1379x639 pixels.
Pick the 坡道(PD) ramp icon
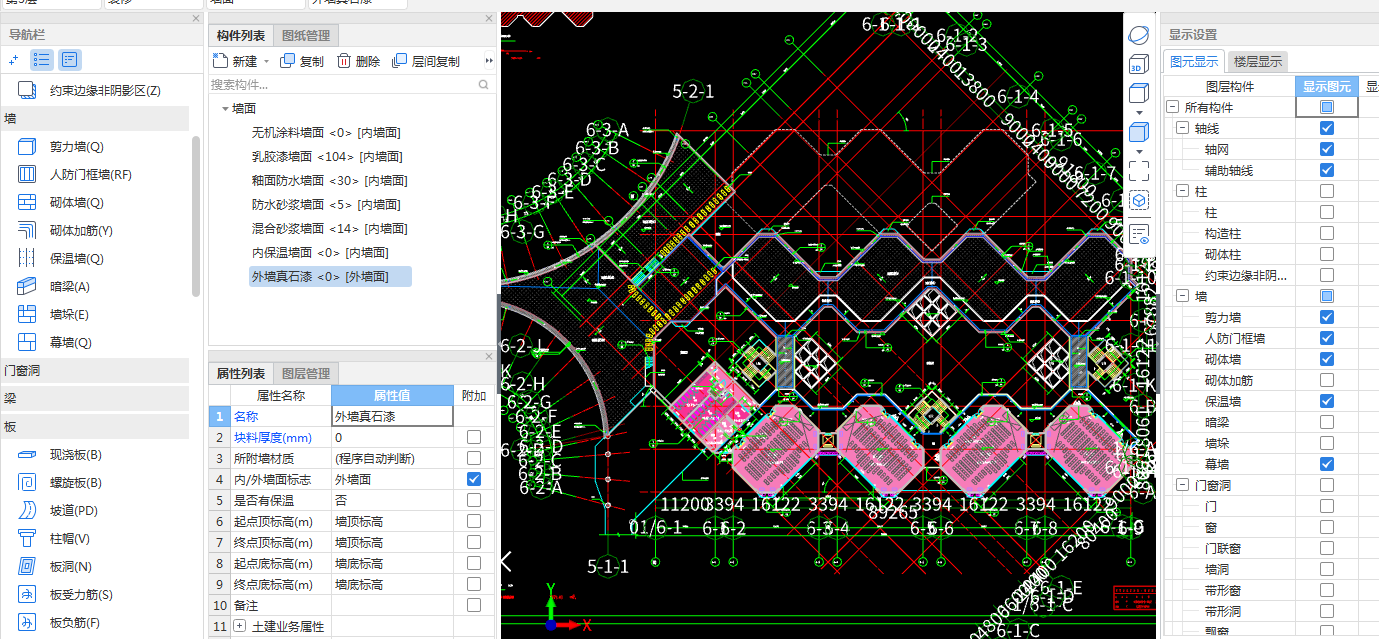[x=27, y=511]
